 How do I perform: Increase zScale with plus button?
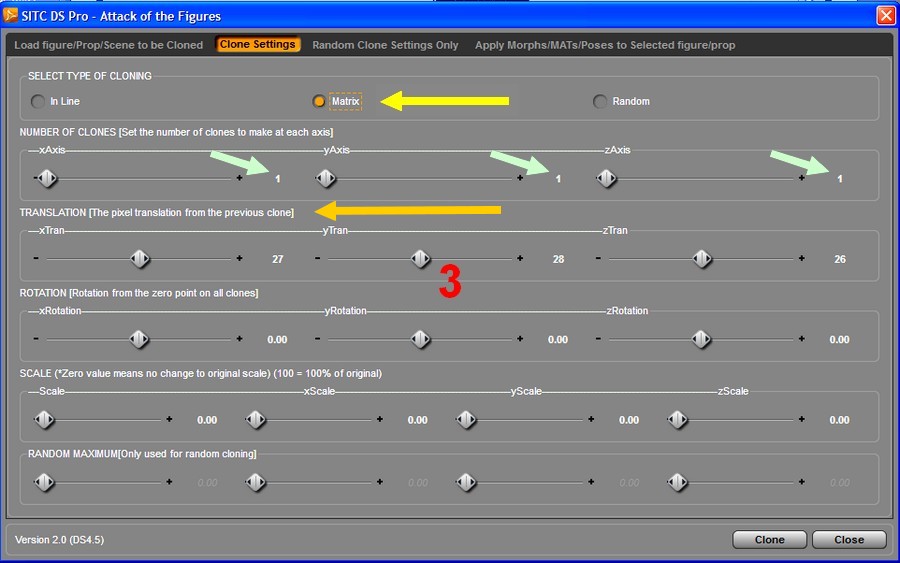801,419
